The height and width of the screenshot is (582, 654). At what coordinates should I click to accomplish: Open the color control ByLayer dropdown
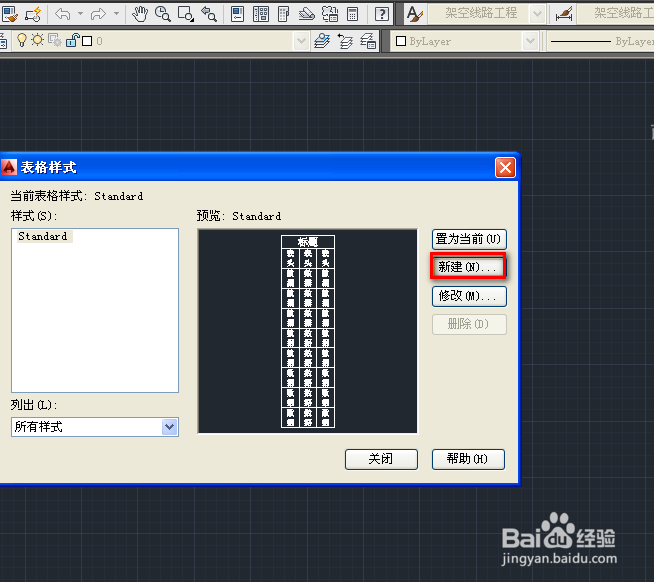[x=530, y=41]
